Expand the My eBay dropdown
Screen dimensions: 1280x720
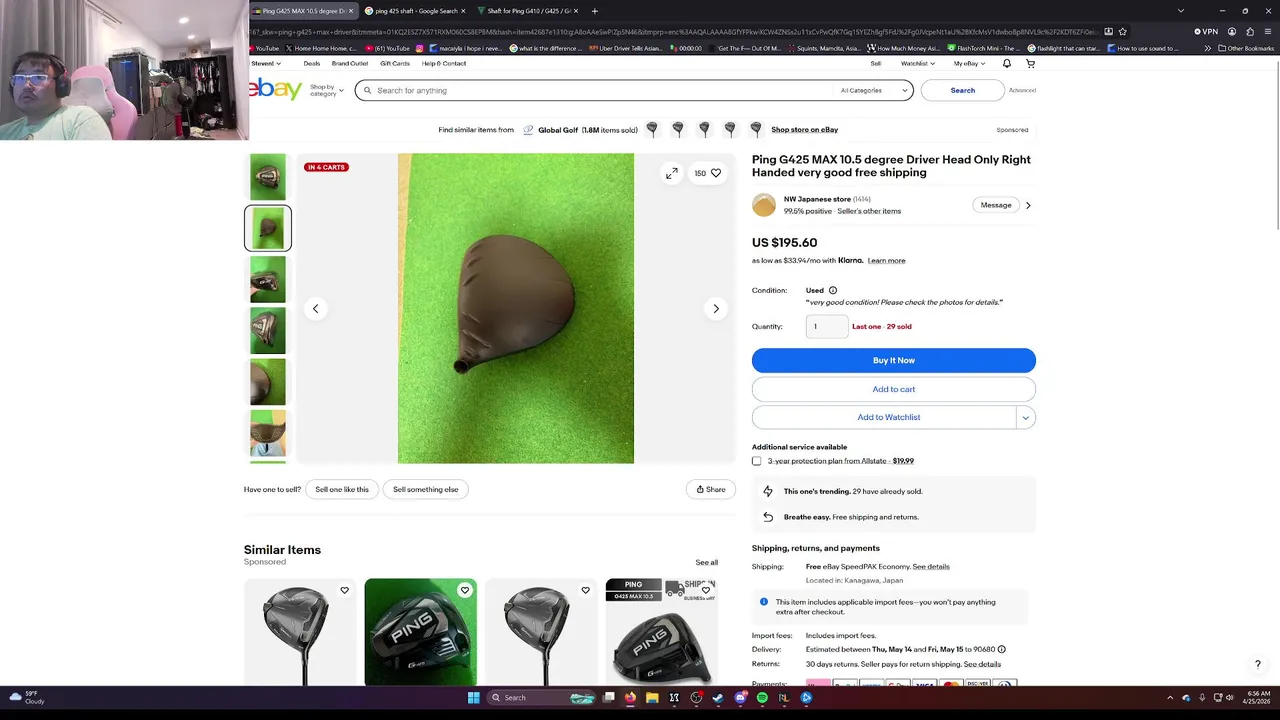[x=969, y=63]
